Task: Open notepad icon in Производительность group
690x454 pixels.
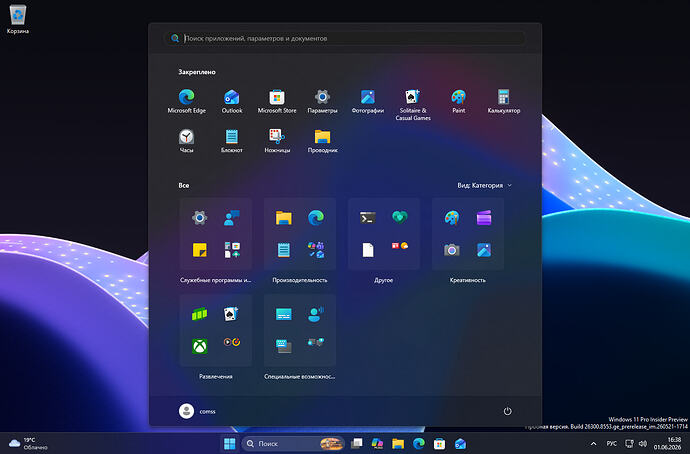Action: (284, 250)
